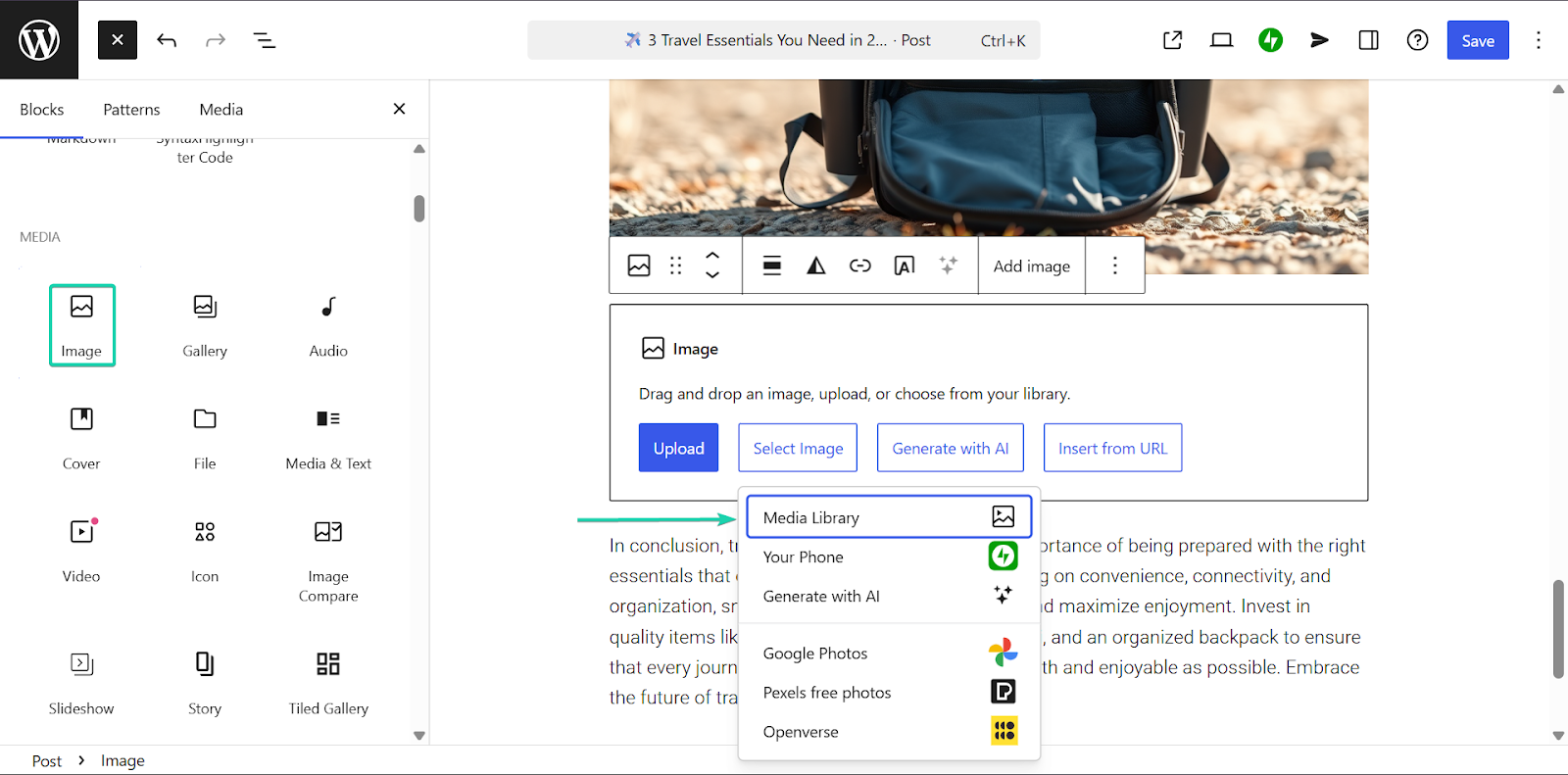
Task: Choose Google Photos from the menu
Action: (889, 654)
